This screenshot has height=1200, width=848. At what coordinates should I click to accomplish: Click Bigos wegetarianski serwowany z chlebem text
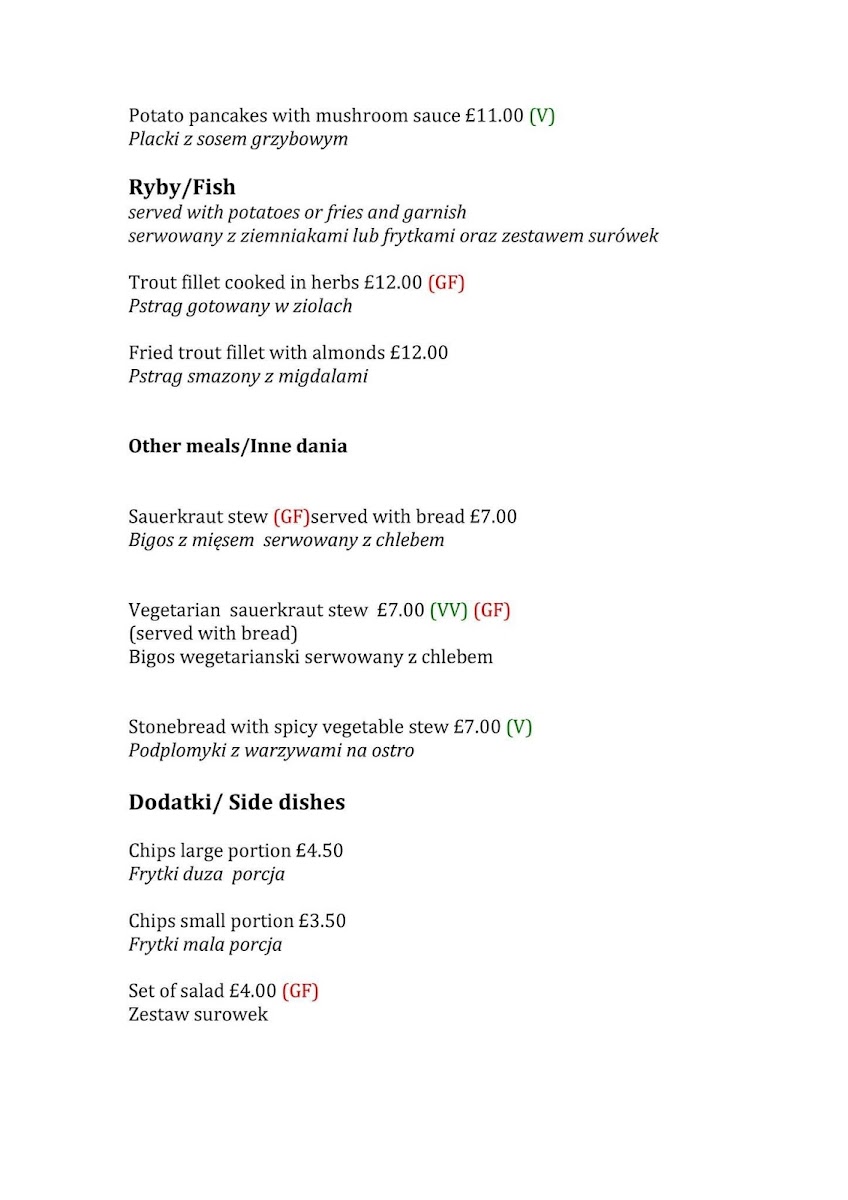(310, 658)
